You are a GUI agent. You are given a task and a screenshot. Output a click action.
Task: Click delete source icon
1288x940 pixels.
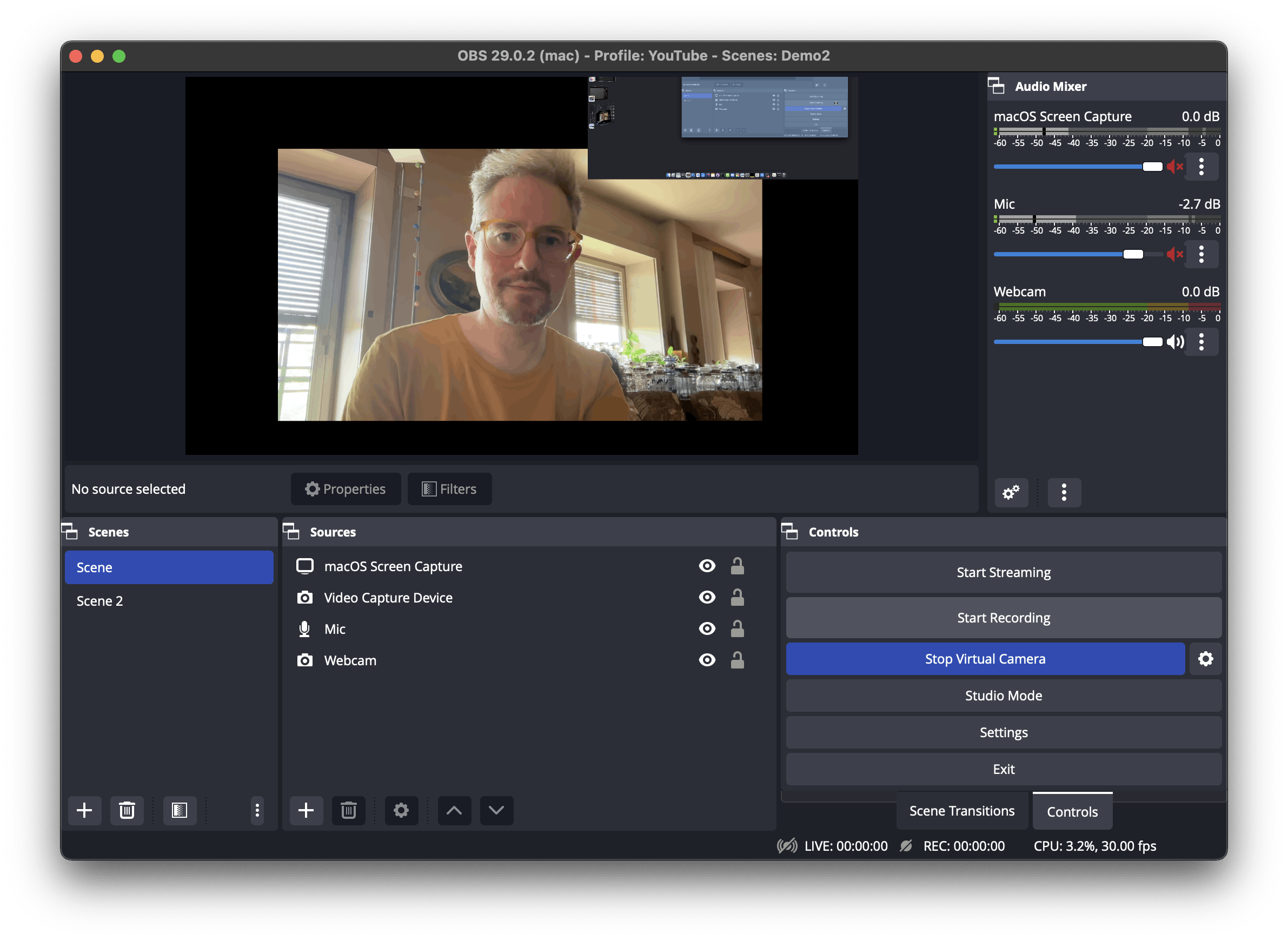[x=349, y=810]
